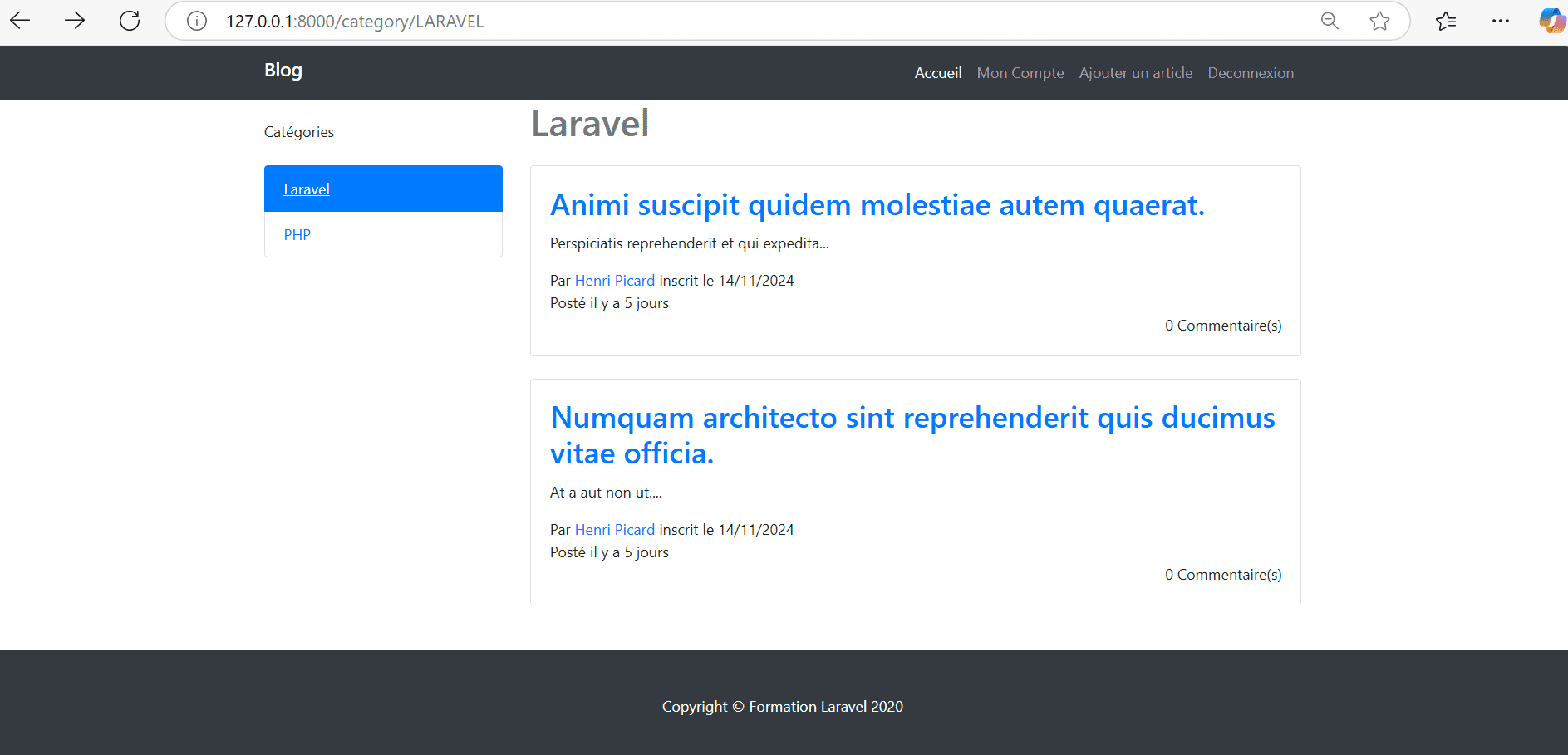Open article Numquam architecto sint reprehenderit
The width and height of the screenshot is (1568, 755).
(x=912, y=435)
